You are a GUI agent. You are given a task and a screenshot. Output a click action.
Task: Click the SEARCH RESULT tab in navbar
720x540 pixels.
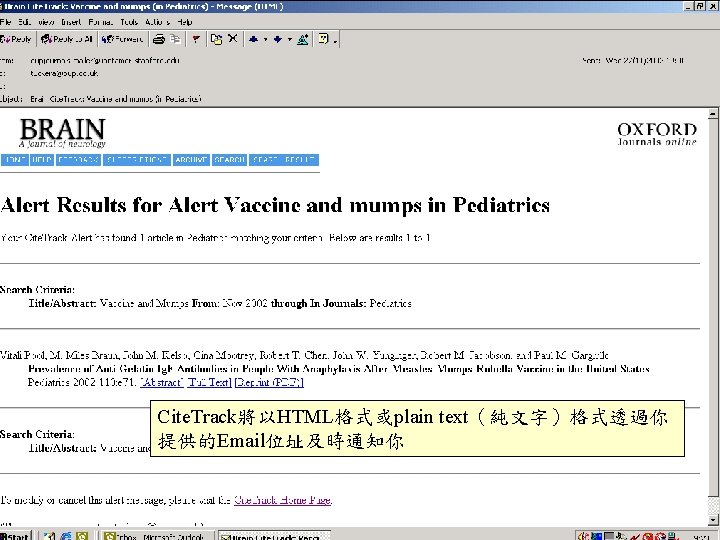(x=284, y=160)
